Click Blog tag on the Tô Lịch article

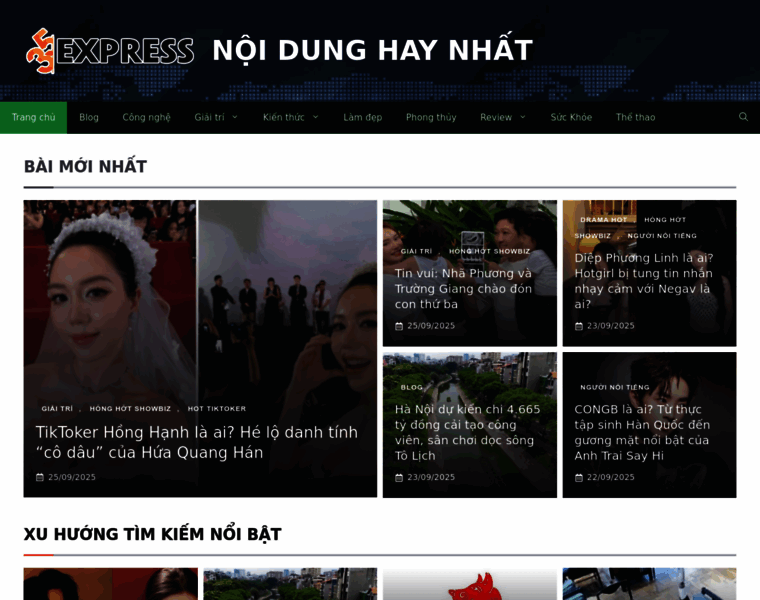pos(412,387)
